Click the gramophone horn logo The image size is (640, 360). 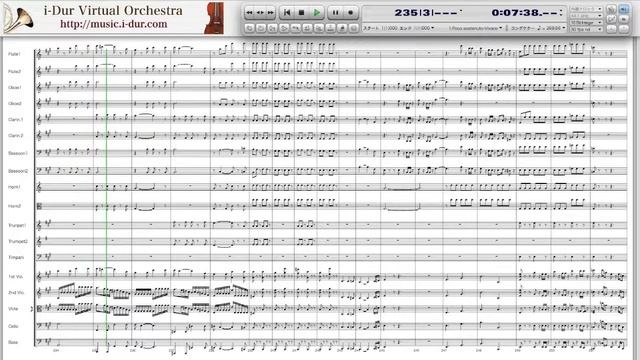point(18,19)
